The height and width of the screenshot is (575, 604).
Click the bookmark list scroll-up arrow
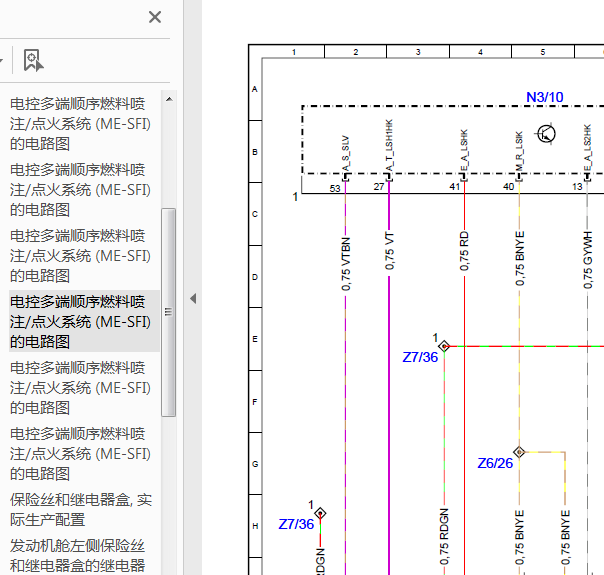[169, 99]
